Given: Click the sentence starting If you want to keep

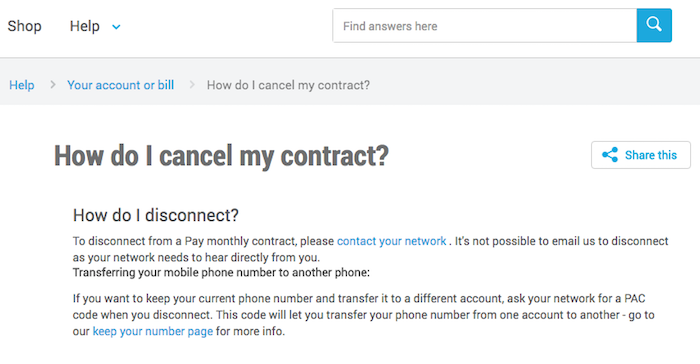Looking at the screenshot, I should coord(364,315).
